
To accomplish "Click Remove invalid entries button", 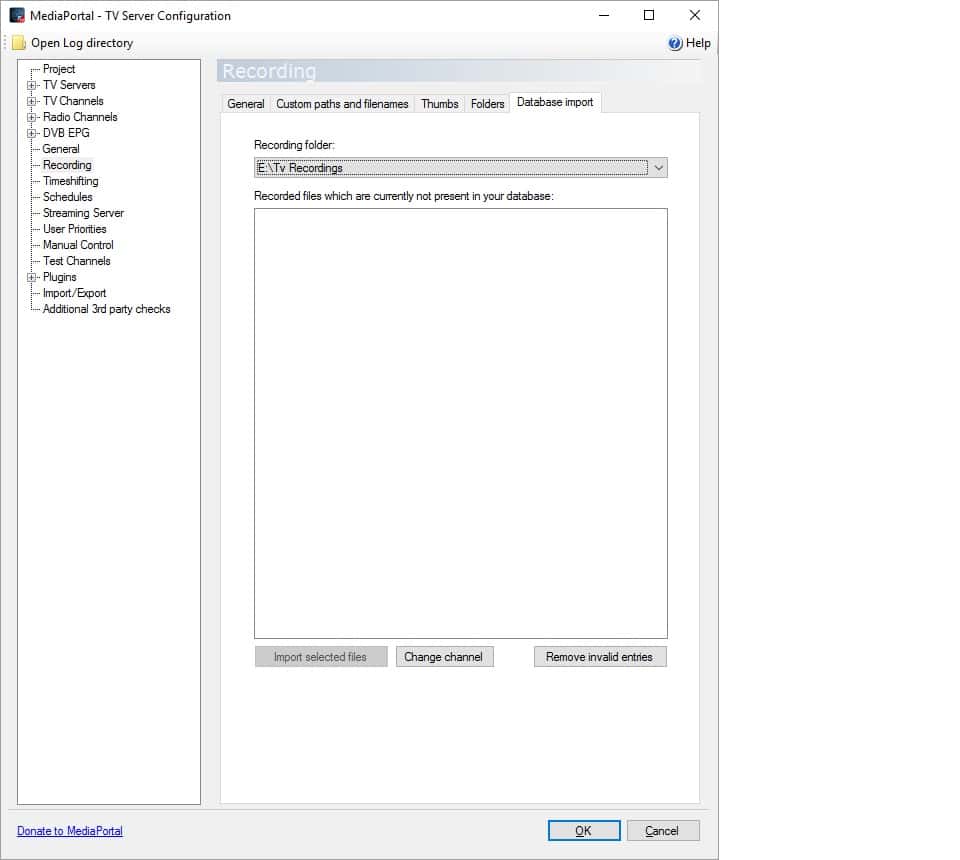I will (x=599, y=657).
